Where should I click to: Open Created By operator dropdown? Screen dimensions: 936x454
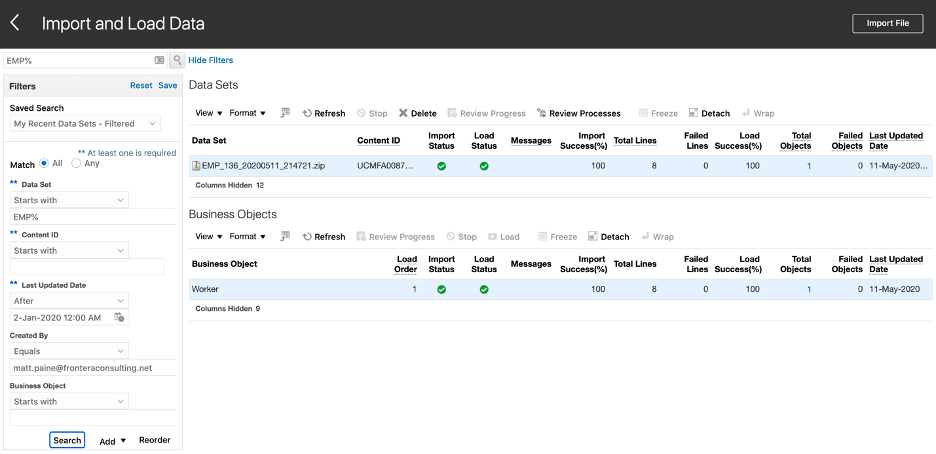coord(69,351)
